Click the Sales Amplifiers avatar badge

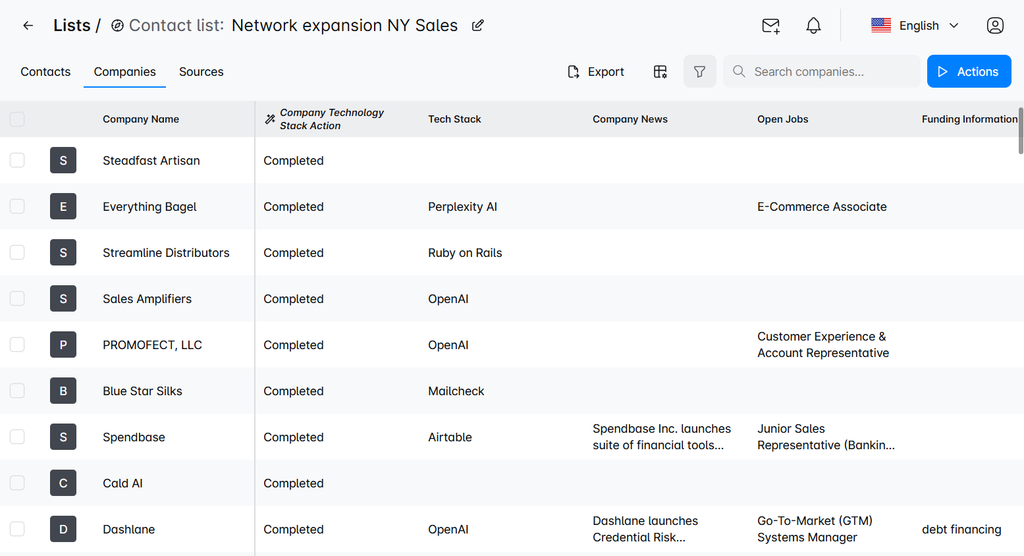click(x=63, y=299)
